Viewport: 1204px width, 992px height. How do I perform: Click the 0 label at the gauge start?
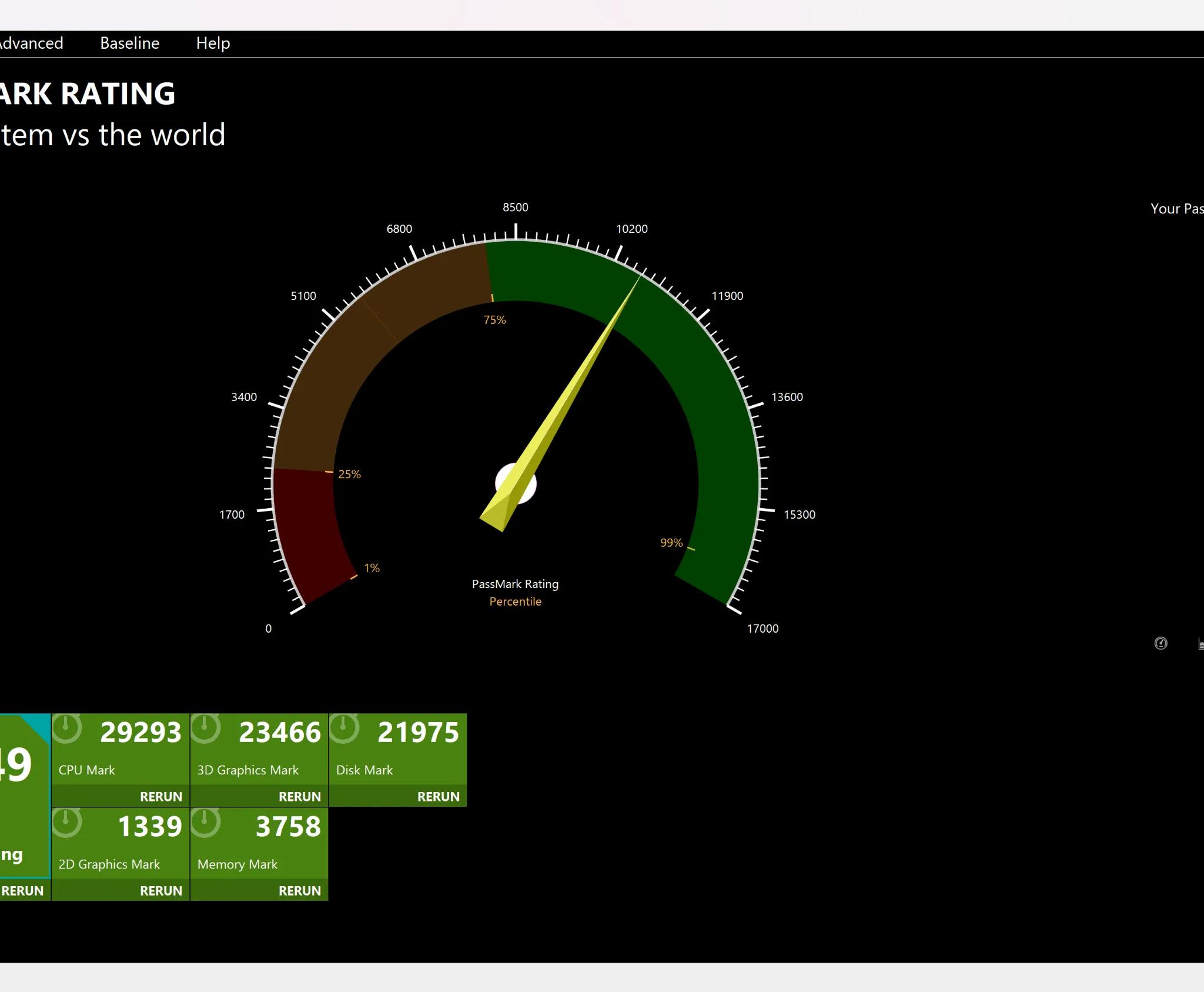coord(269,629)
